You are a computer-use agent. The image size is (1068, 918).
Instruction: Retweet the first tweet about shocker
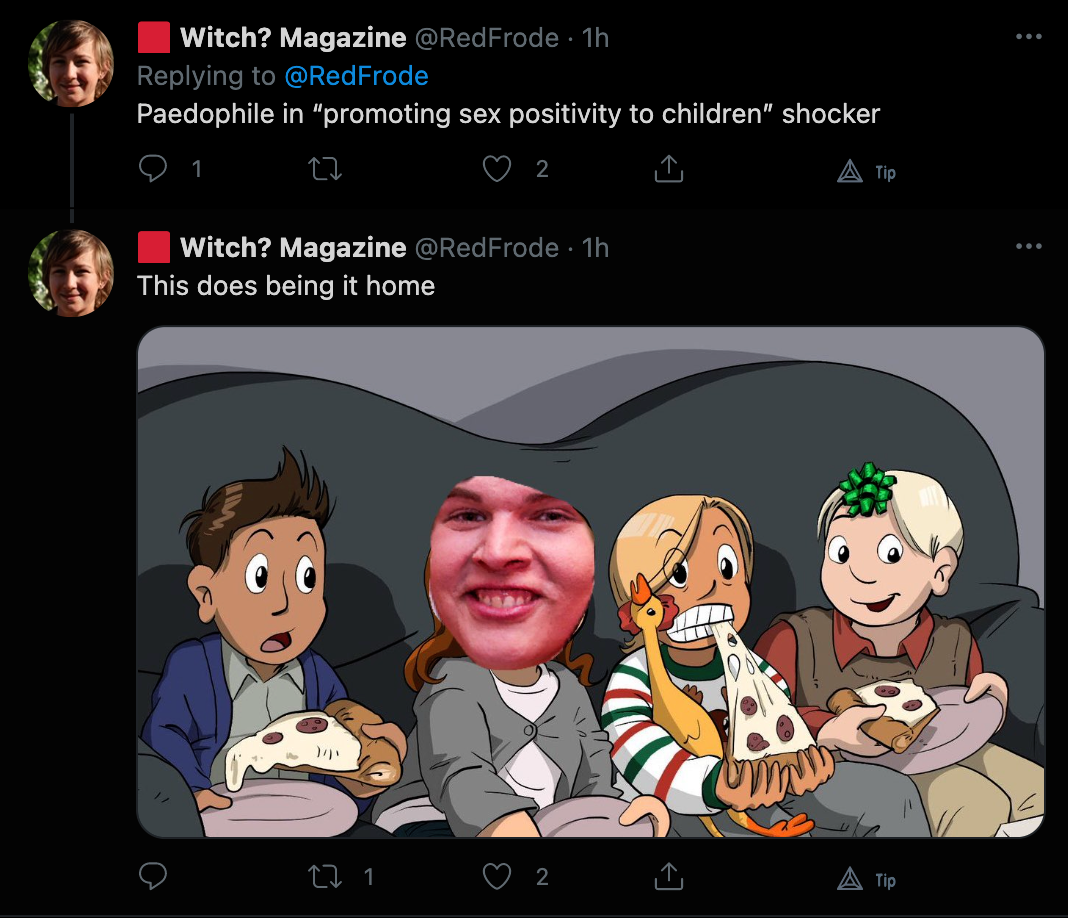coord(325,169)
